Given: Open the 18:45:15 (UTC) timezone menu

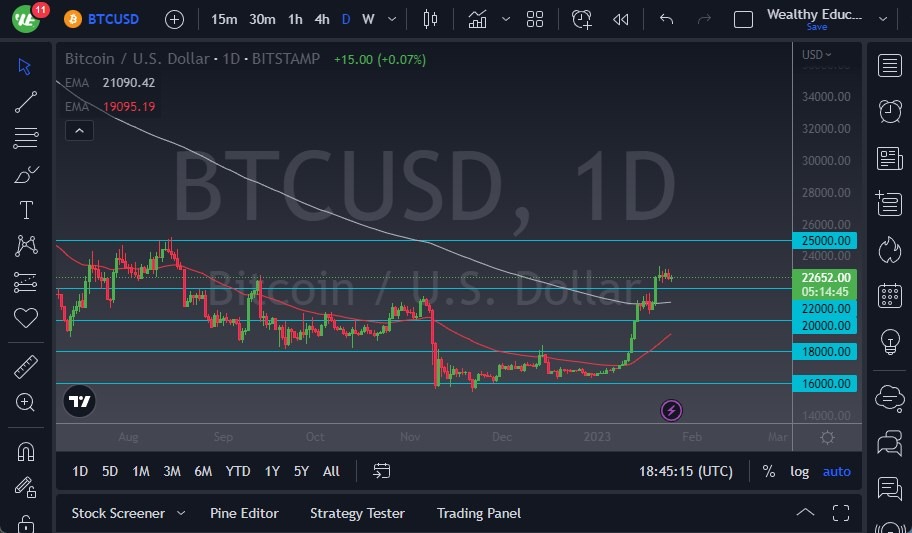Looking at the screenshot, I should 686,471.
